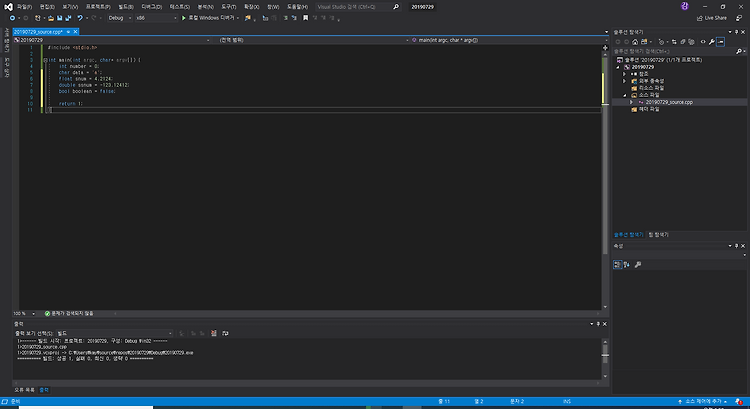Image resolution: width=750 pixels, height=409 pixels.
Task: Pin the 20190729_source.cpp tab
Action: [x=68, y=32]
